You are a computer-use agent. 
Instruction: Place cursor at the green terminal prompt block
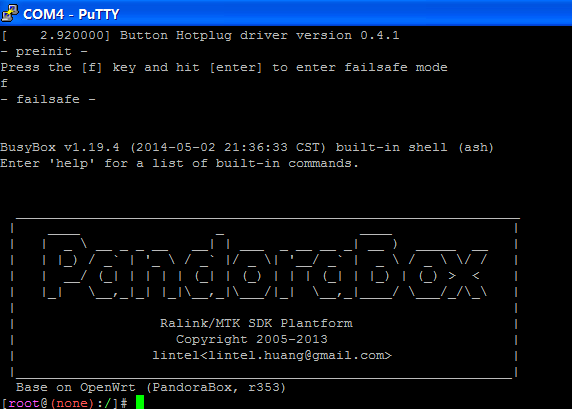[x=140, y=402]
